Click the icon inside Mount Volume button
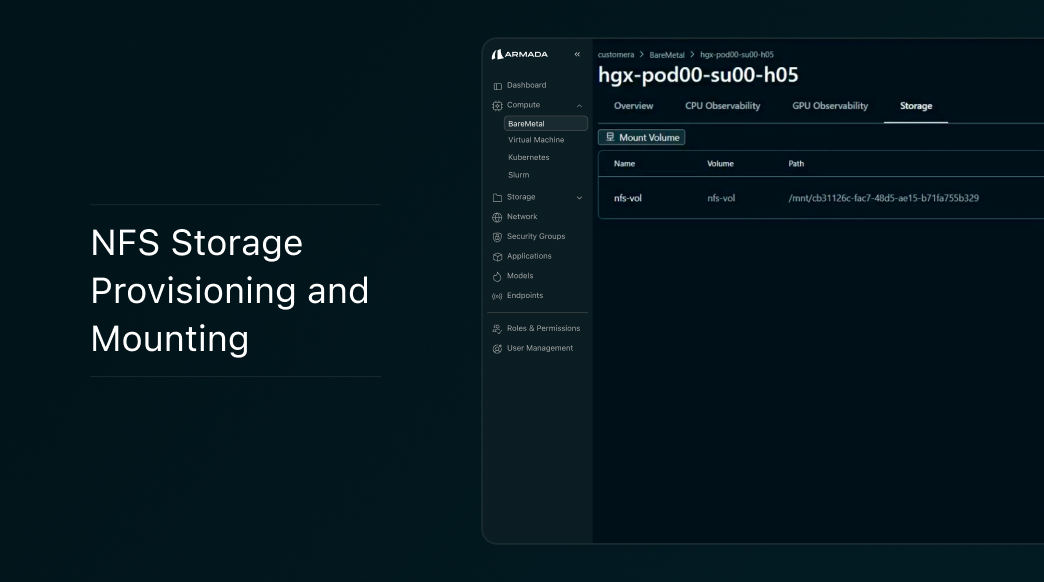Viewport: 1044px width, 582px height. 610,137
